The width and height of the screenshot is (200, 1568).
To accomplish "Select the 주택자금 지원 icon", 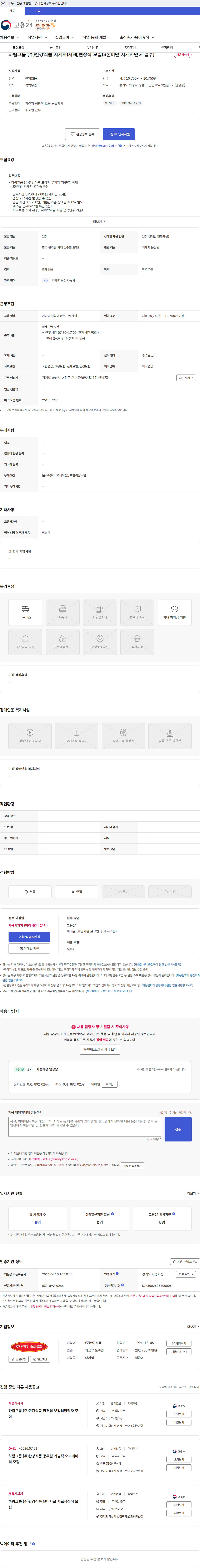I will coord(25,642).
